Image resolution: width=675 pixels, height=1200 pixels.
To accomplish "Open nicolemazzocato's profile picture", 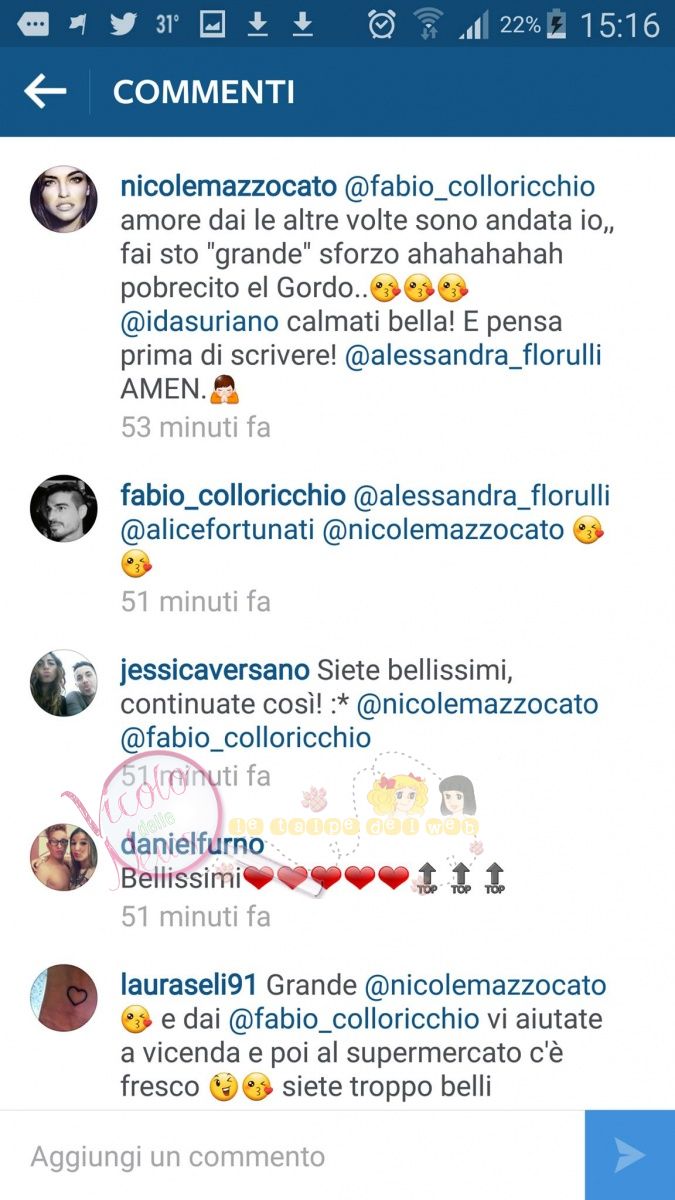I will (x=64, y=200).
